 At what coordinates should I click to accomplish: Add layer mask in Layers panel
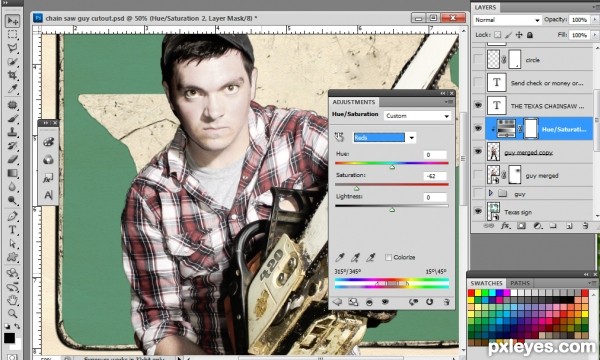[x=521, y=226]
